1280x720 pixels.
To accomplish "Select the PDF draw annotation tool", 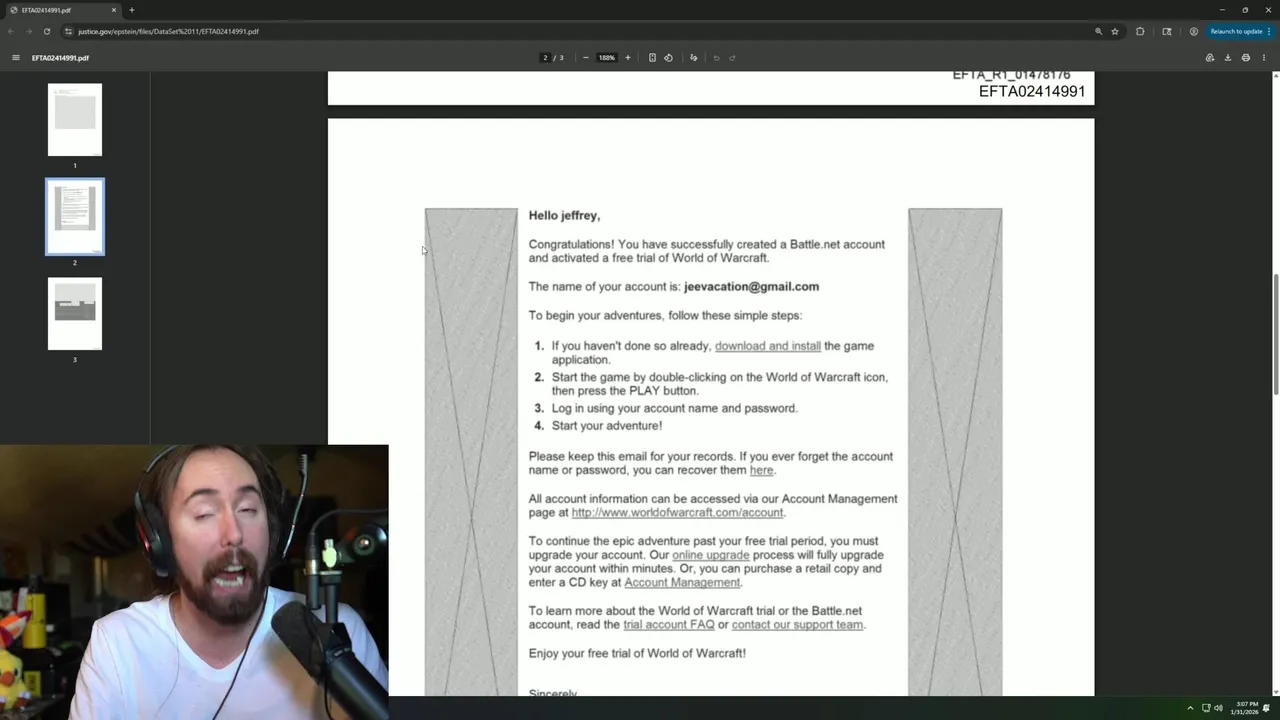I will click(693, 58).
